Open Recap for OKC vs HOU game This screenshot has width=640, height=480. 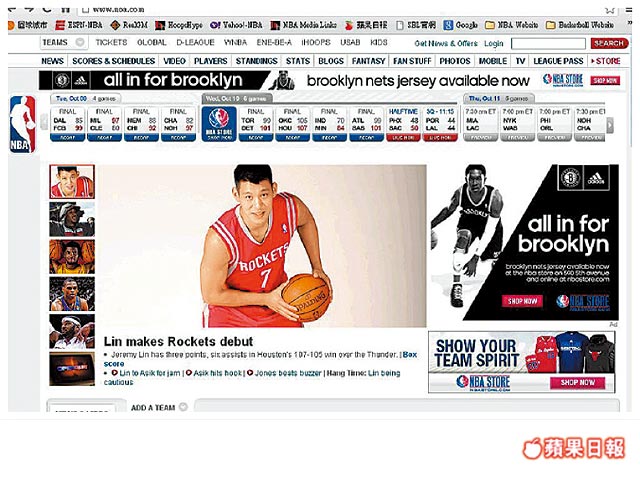[x=292, y=138]
